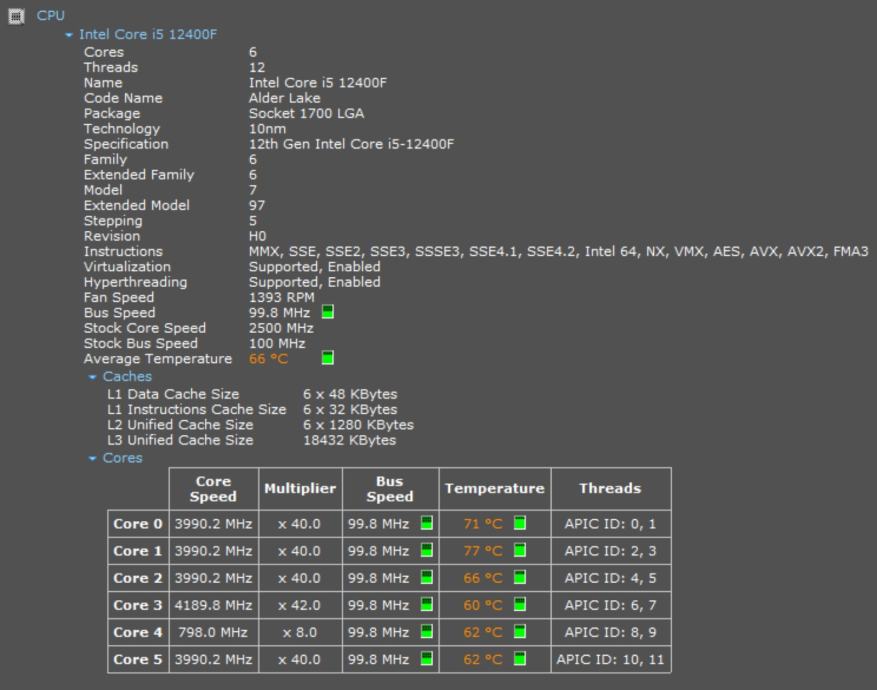Click the Stock Core Speed value 2500 MHz
The width and height of the screenshot is (877, 690).
pos(281,328)
